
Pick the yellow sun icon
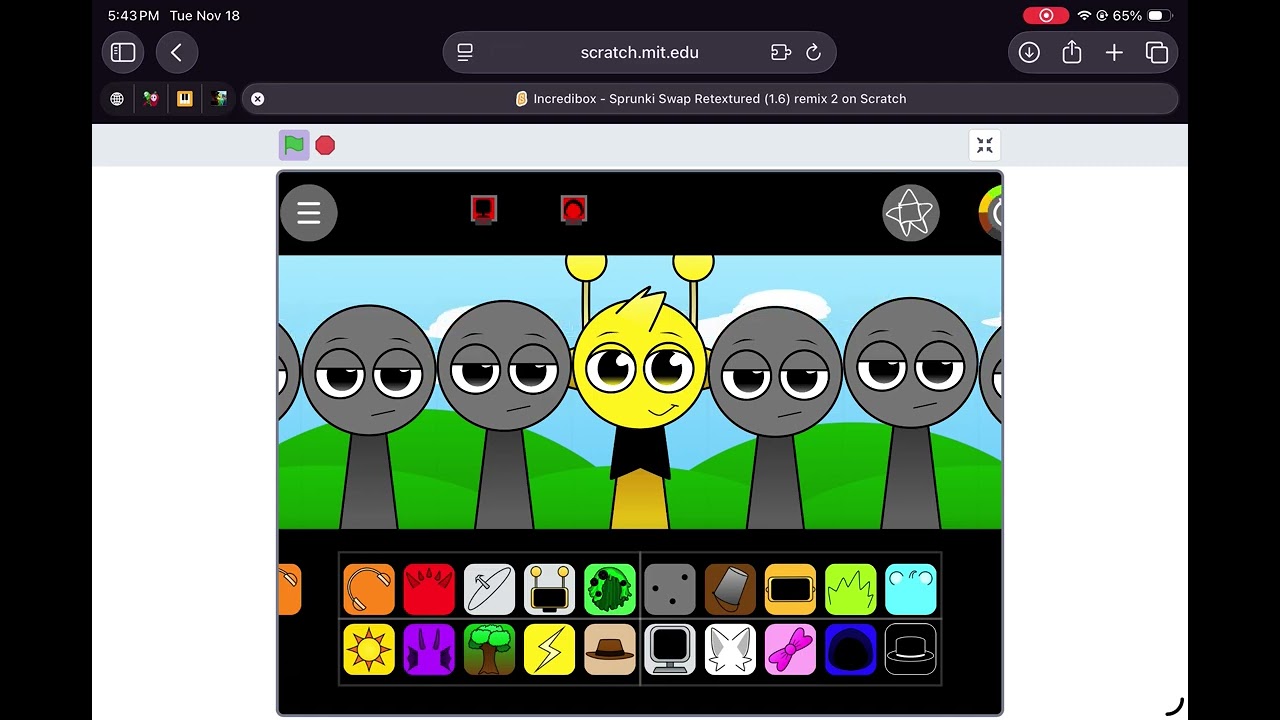coord(369,649)
